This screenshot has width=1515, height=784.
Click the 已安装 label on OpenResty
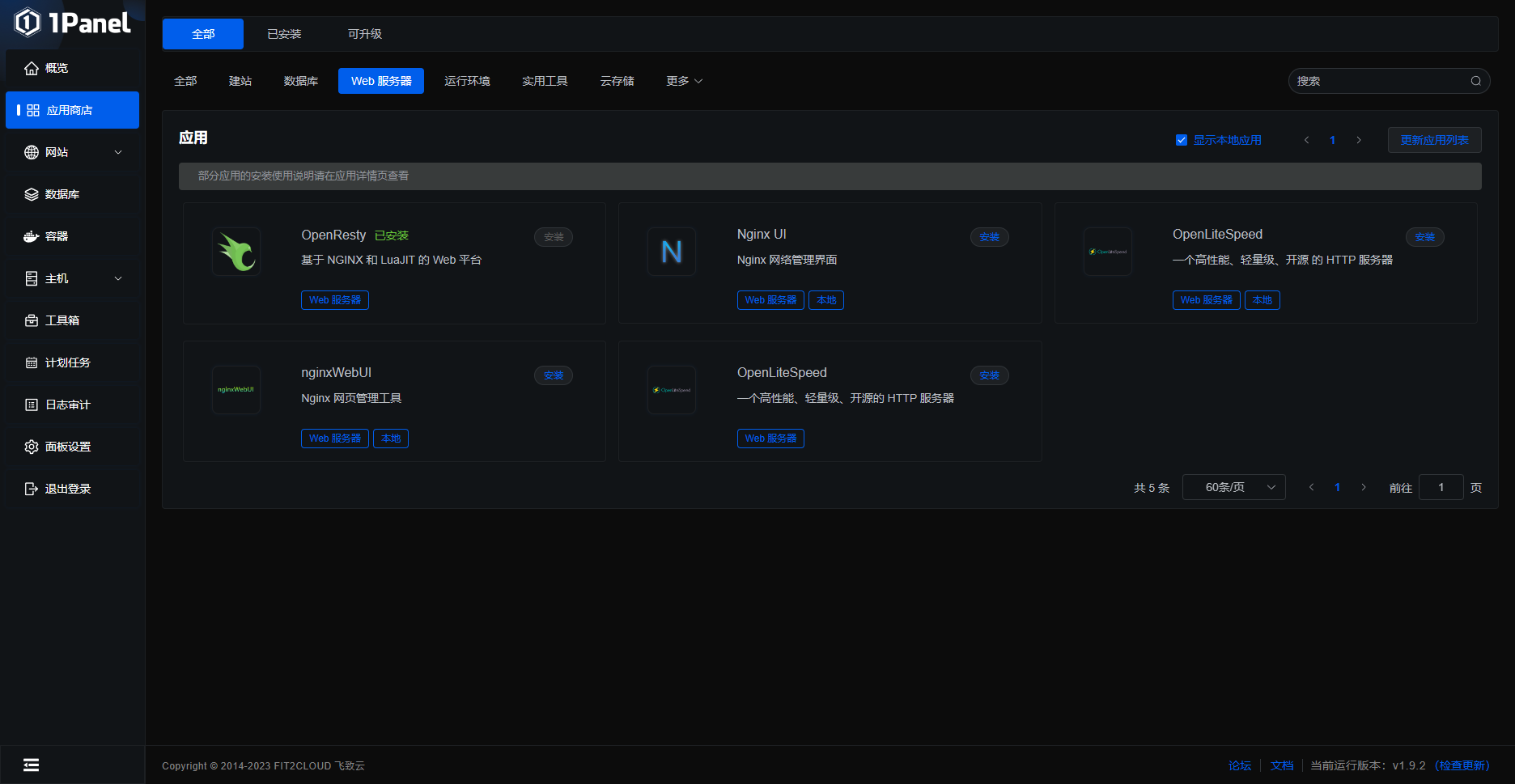point(392,235)
